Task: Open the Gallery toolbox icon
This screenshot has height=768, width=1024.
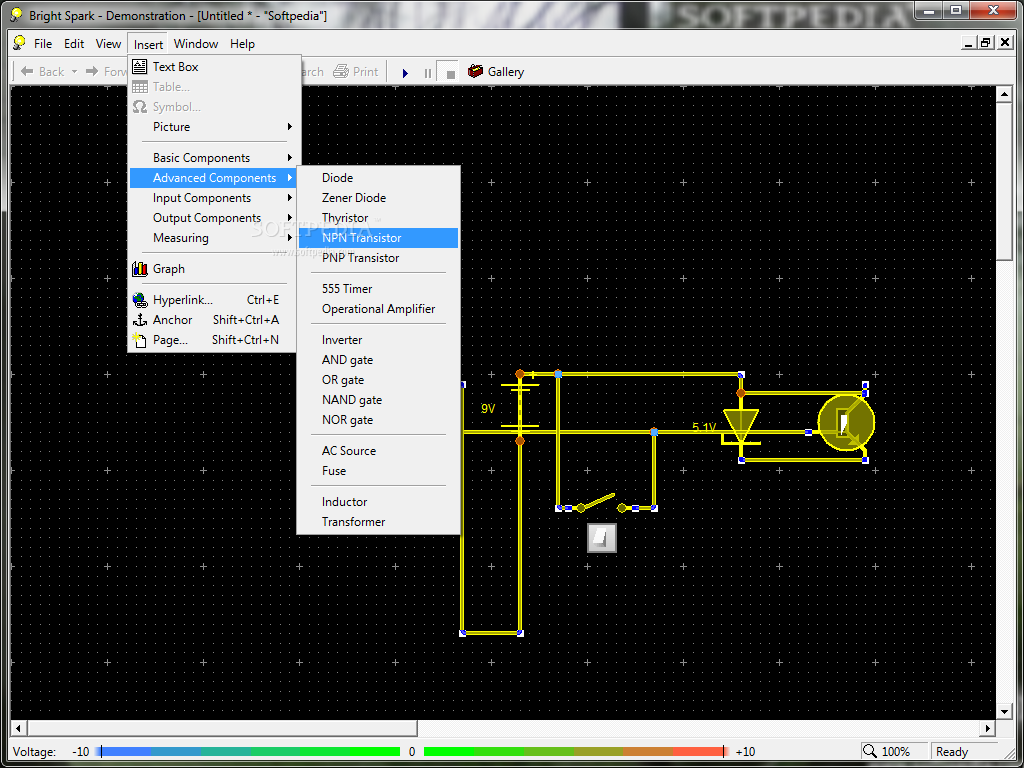Action: click(475, 71)
